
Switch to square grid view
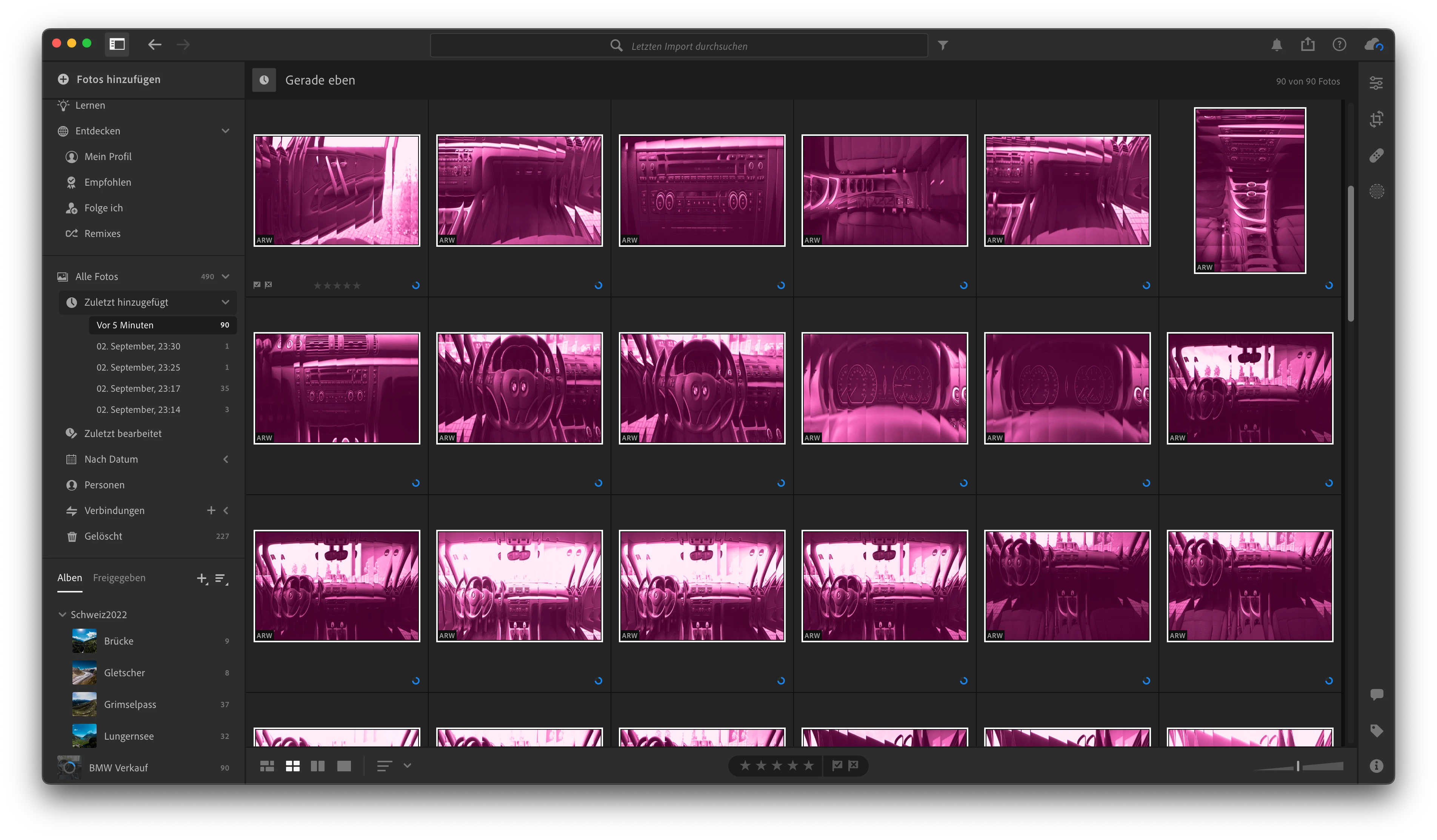click(292, 766)
